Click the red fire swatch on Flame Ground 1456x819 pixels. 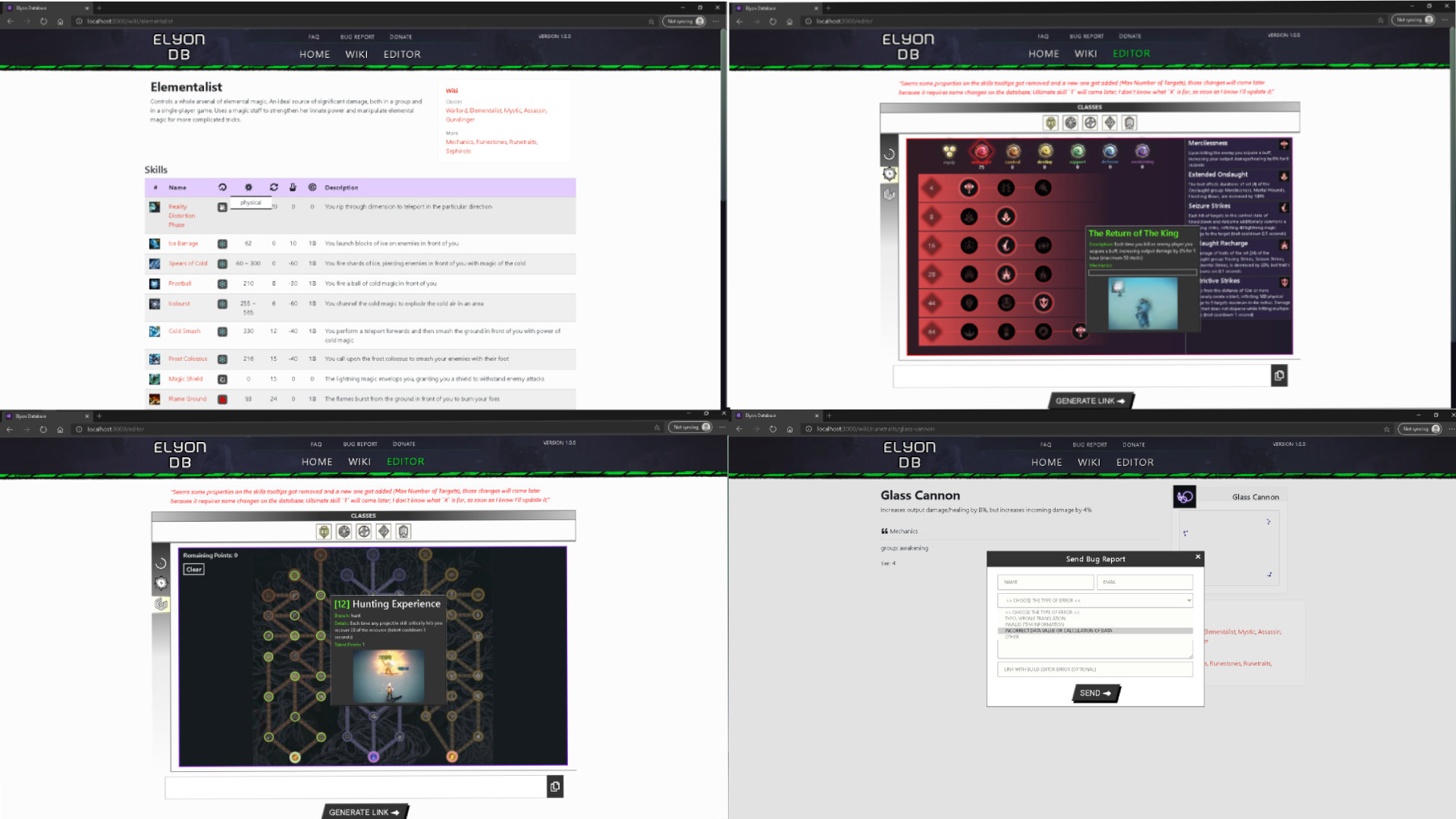tap(222, 399)
